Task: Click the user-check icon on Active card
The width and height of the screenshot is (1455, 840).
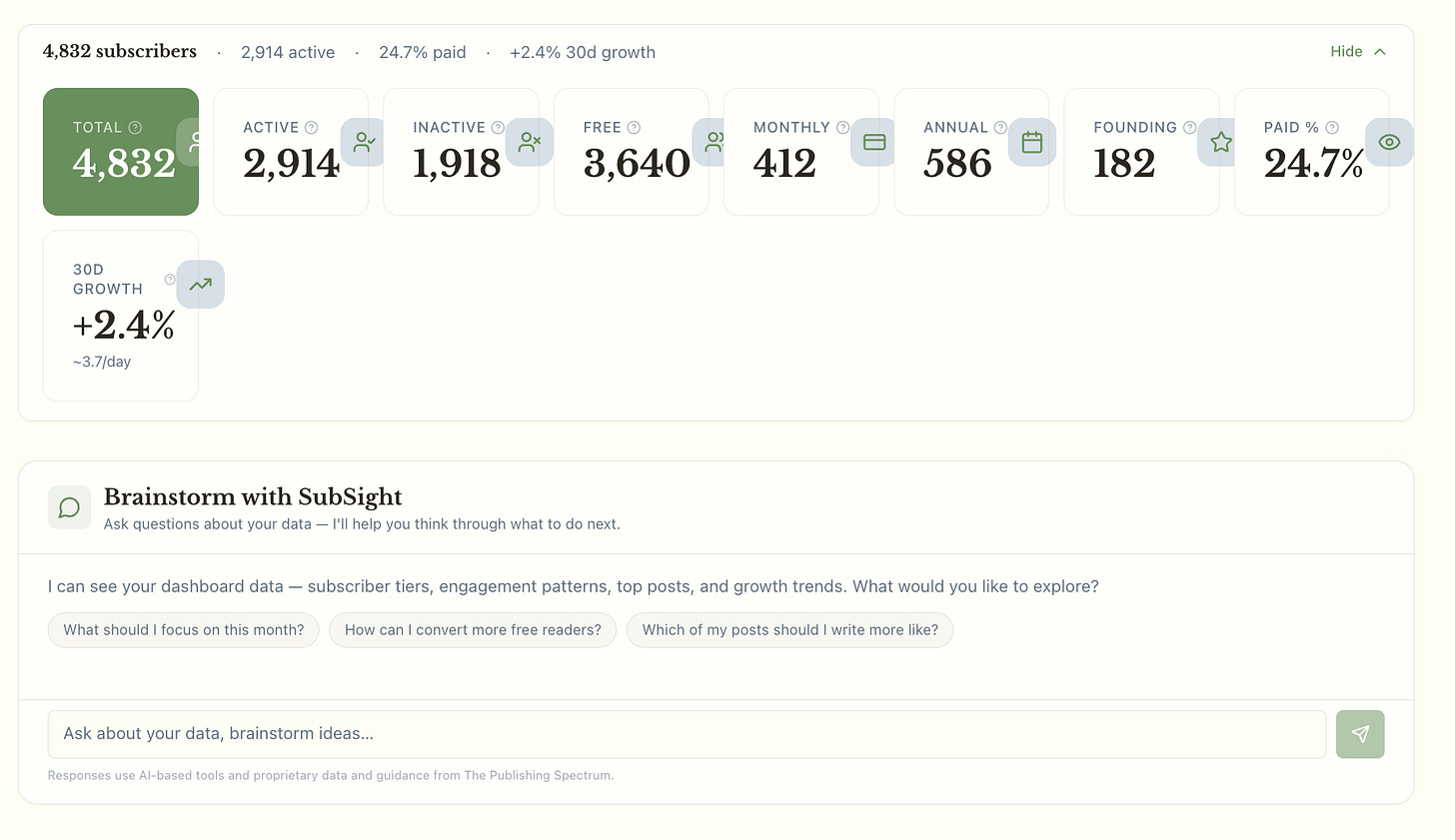Action: coord(364,142)
